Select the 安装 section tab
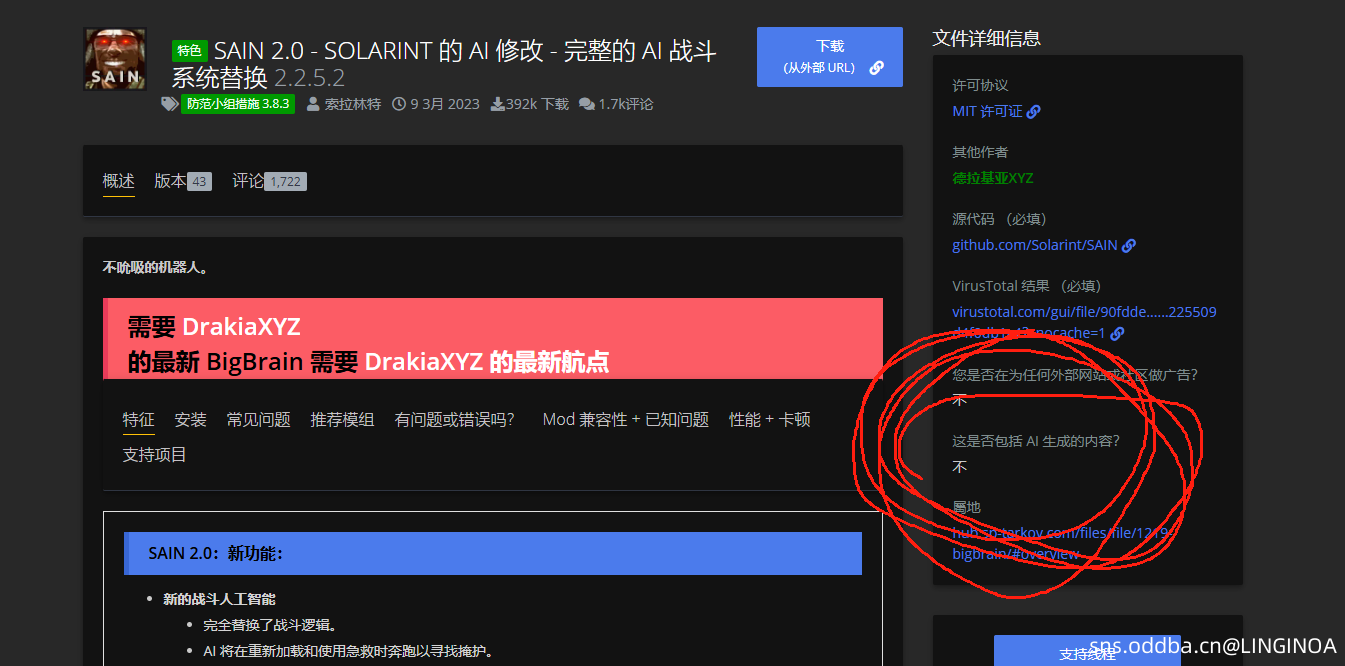Image resolution: width=1345 pixels, height=666 pixels. pyautogui.click(x=190, y=419)
